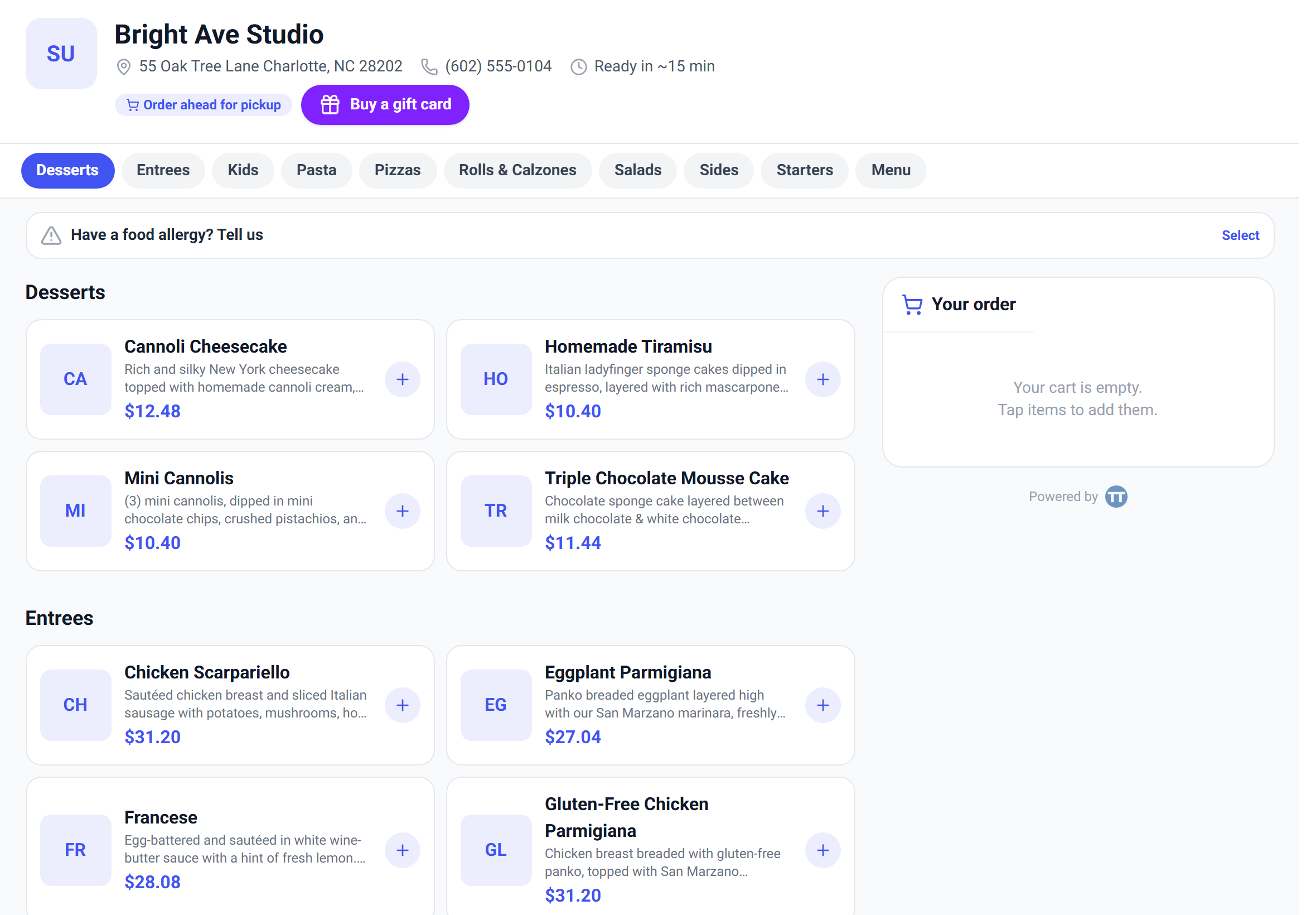Image resolution: width=1316 pixels, height=915 pixels.
Task: Switch to the Entrees category tab
Action: [x=163, y=170]
